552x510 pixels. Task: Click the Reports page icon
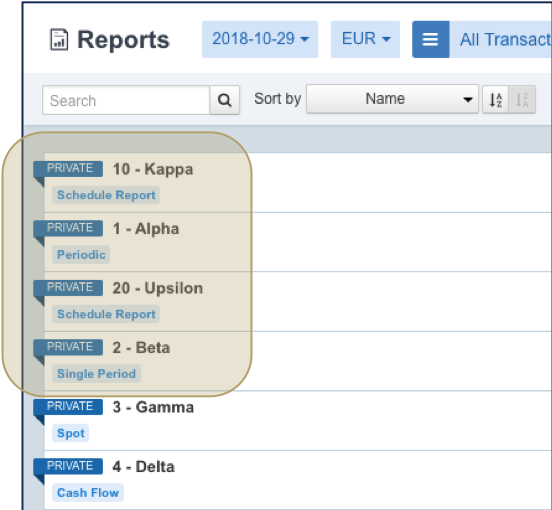[59, 39]
